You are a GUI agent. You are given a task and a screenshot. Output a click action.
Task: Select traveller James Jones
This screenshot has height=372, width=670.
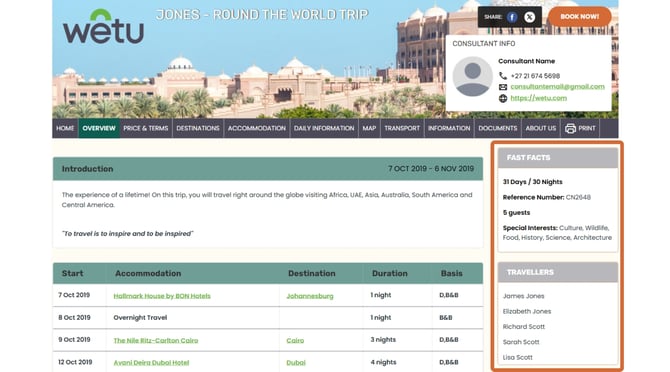tap(523, 296)
